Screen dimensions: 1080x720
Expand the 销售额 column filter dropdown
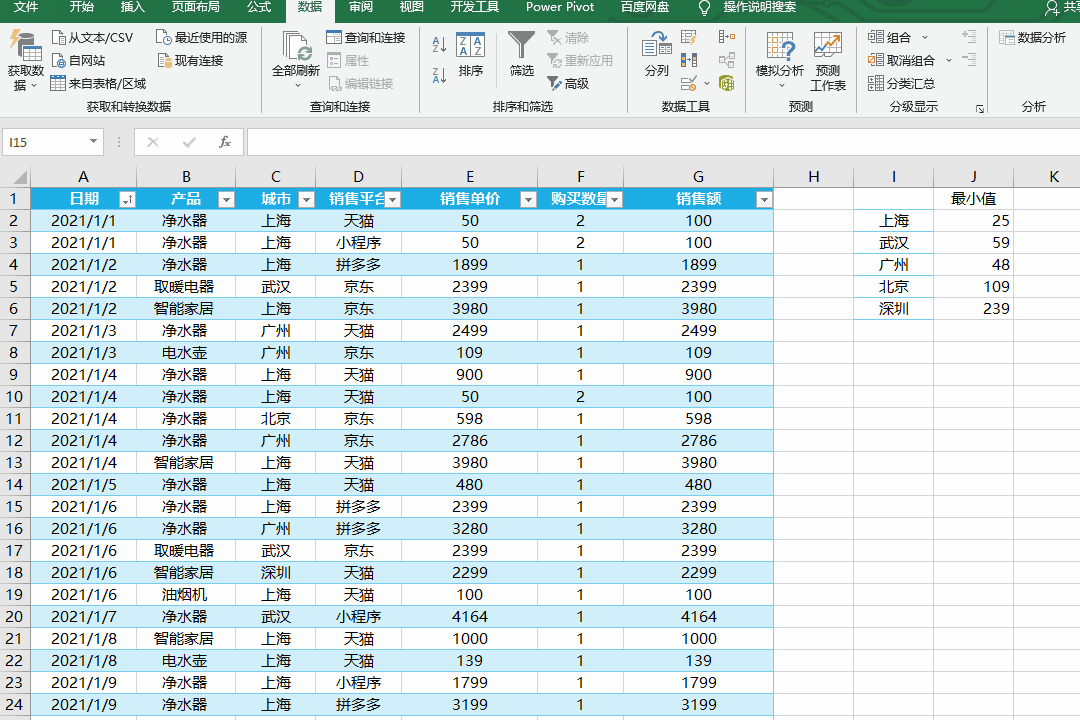tap(764, 200)
